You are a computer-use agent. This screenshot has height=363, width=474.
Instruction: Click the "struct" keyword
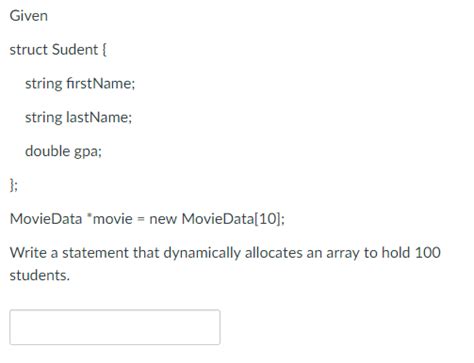29,49
